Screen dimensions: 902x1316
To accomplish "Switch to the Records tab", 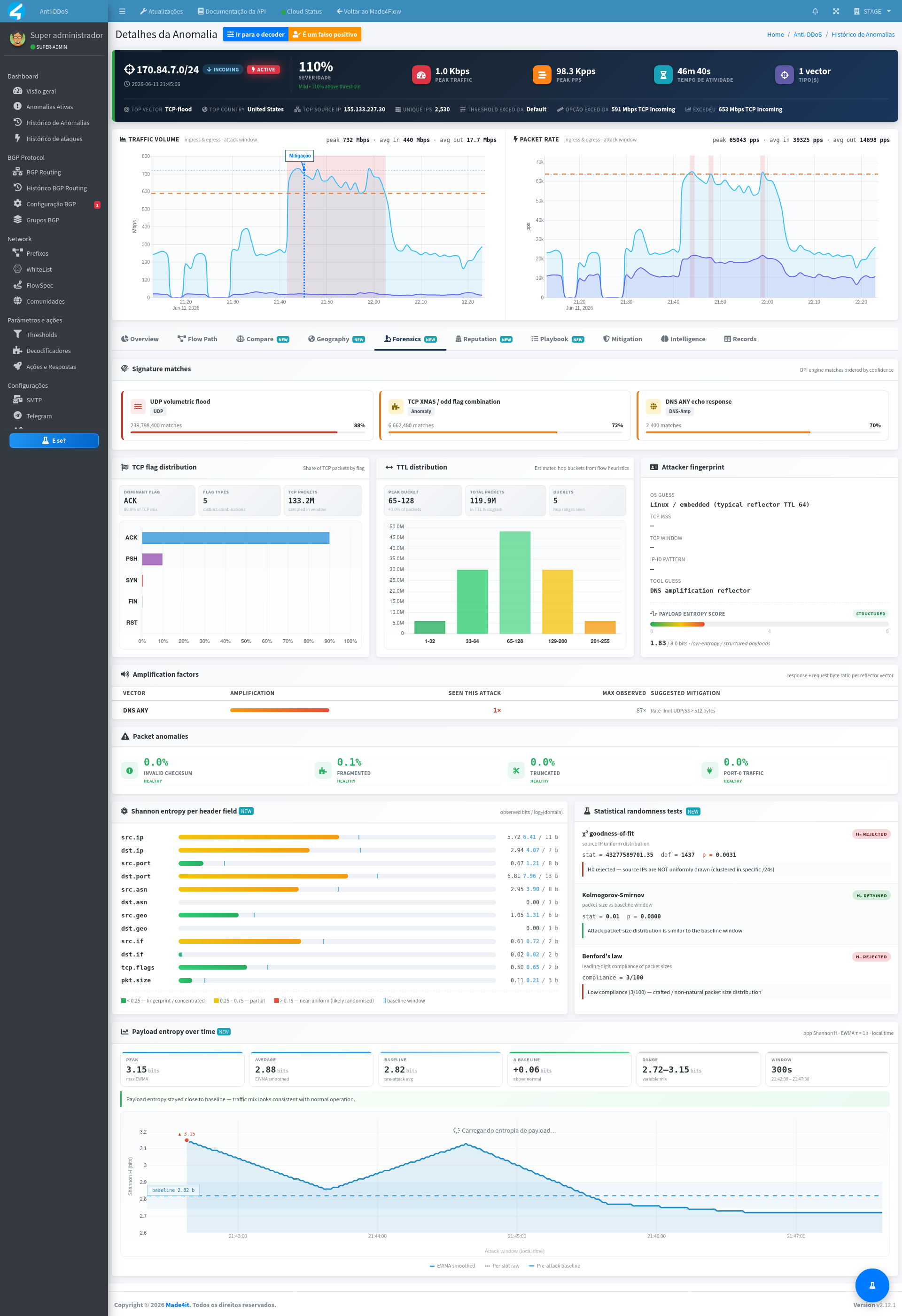I will [740, 339].
